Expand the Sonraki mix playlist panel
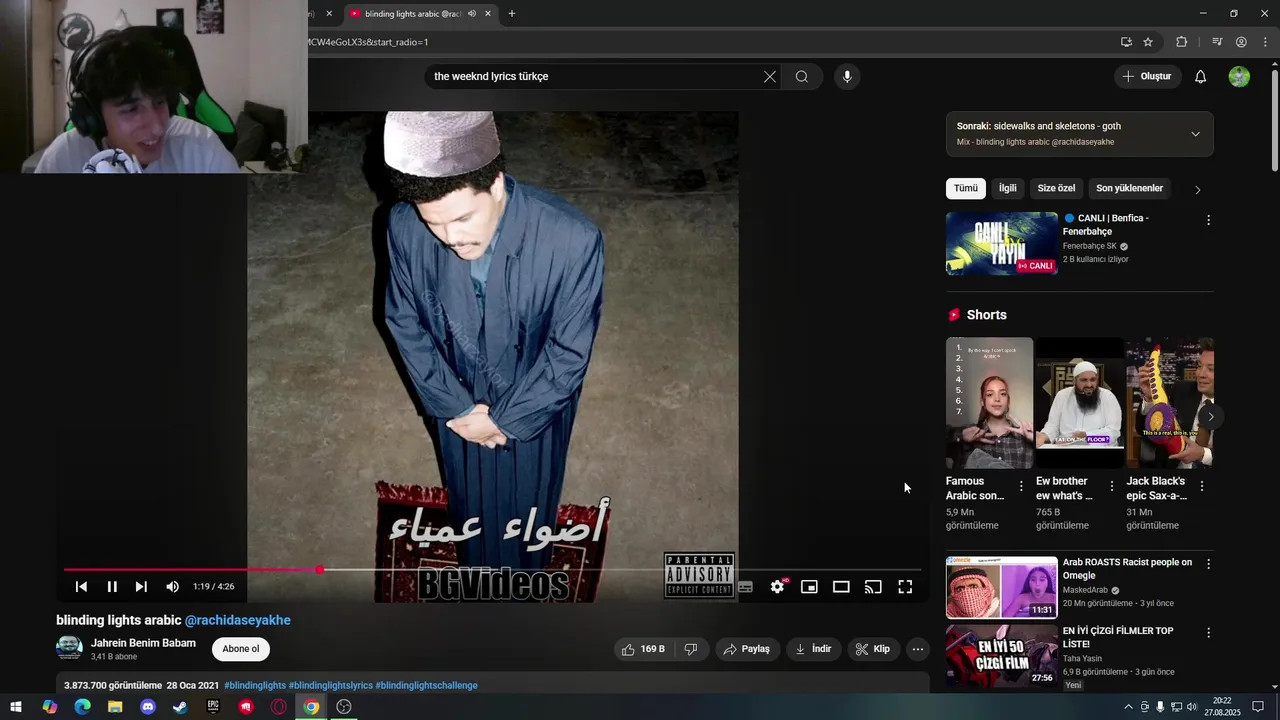Viewport: 1280px width, 720px height. click(x=1195, y=134)
